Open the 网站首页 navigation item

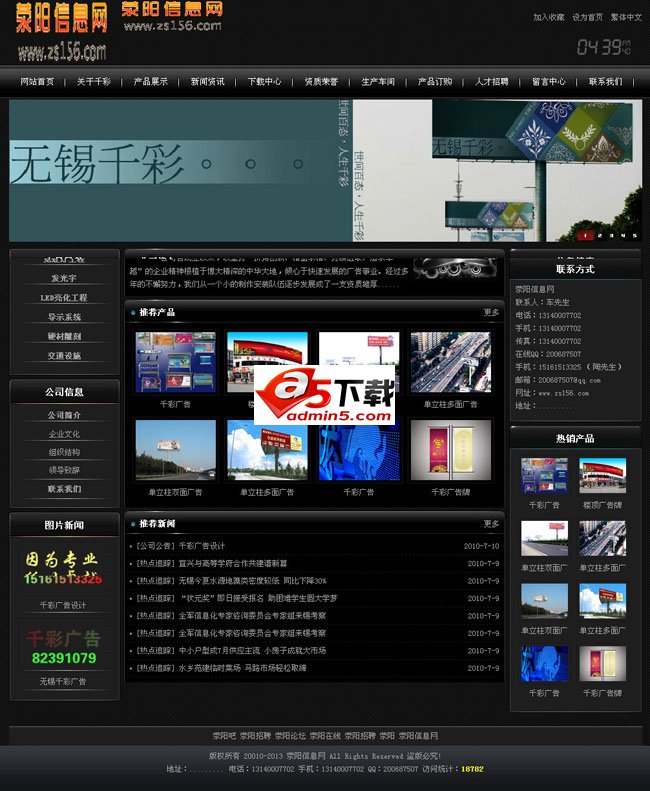click(37, 82)
